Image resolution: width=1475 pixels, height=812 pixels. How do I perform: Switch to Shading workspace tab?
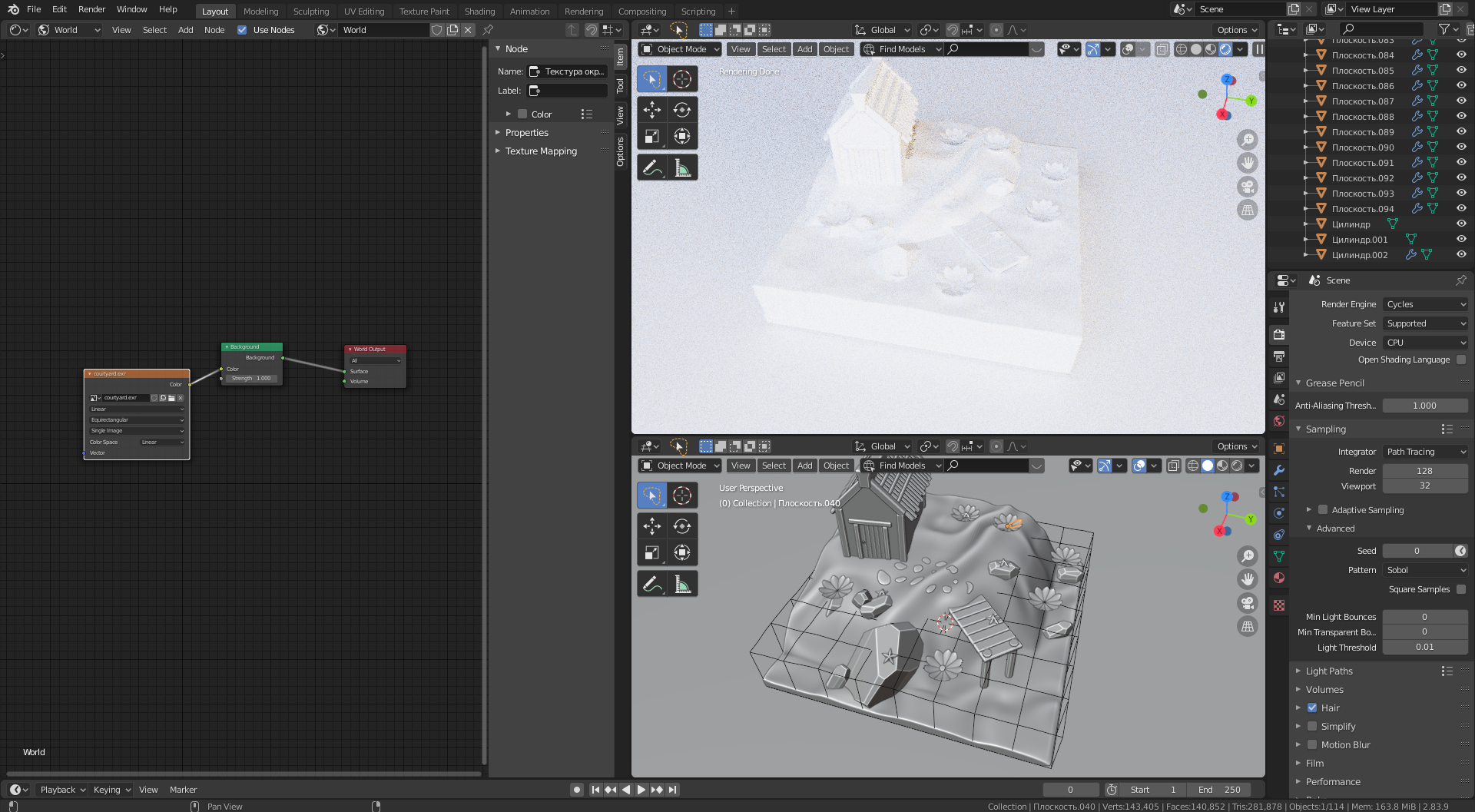(479, 12)
